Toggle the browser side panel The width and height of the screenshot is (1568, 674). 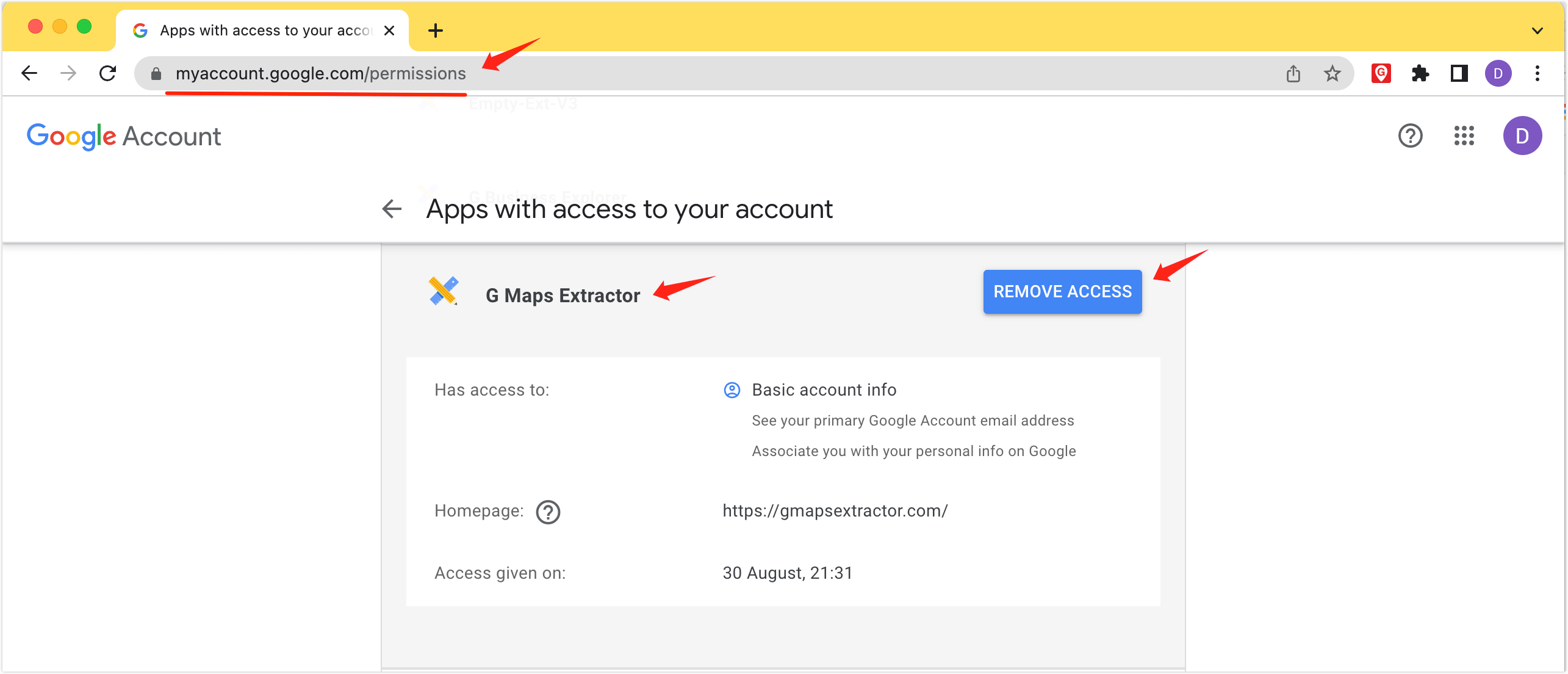1459,74
